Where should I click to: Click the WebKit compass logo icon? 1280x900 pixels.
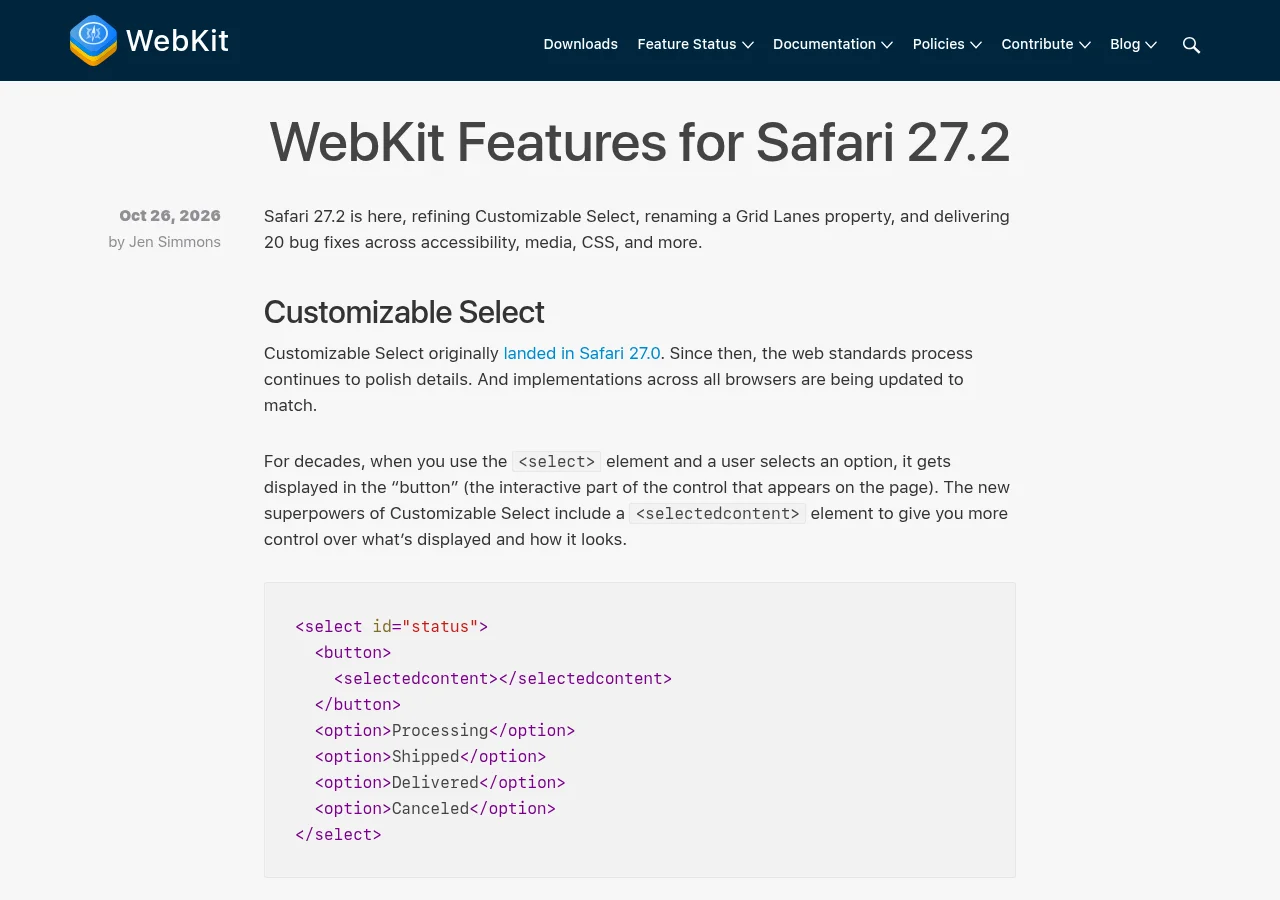tap(93, 41)
